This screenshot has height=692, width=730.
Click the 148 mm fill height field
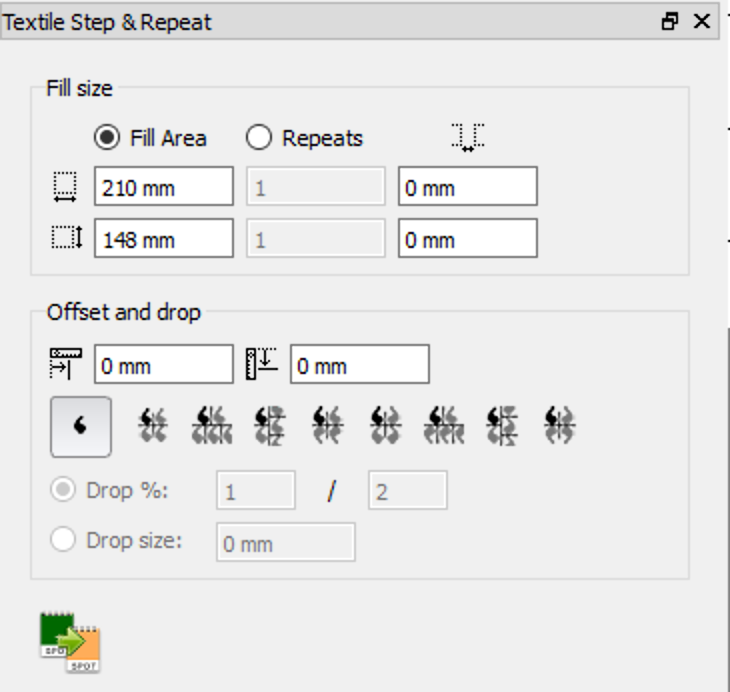(x=164, y=238)
